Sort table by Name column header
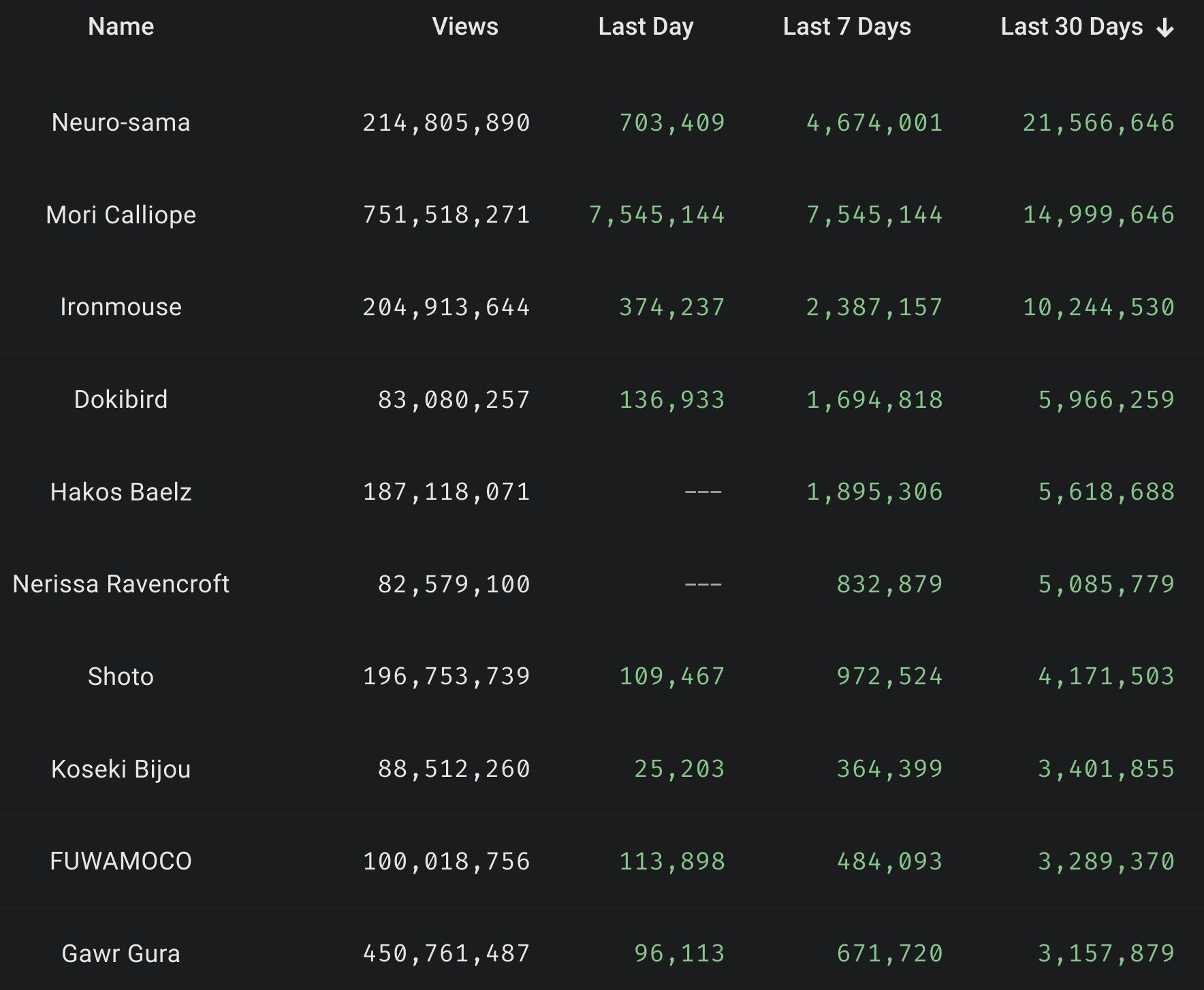Viewport: 1204px width, 990px height. (x=121, y=27)
